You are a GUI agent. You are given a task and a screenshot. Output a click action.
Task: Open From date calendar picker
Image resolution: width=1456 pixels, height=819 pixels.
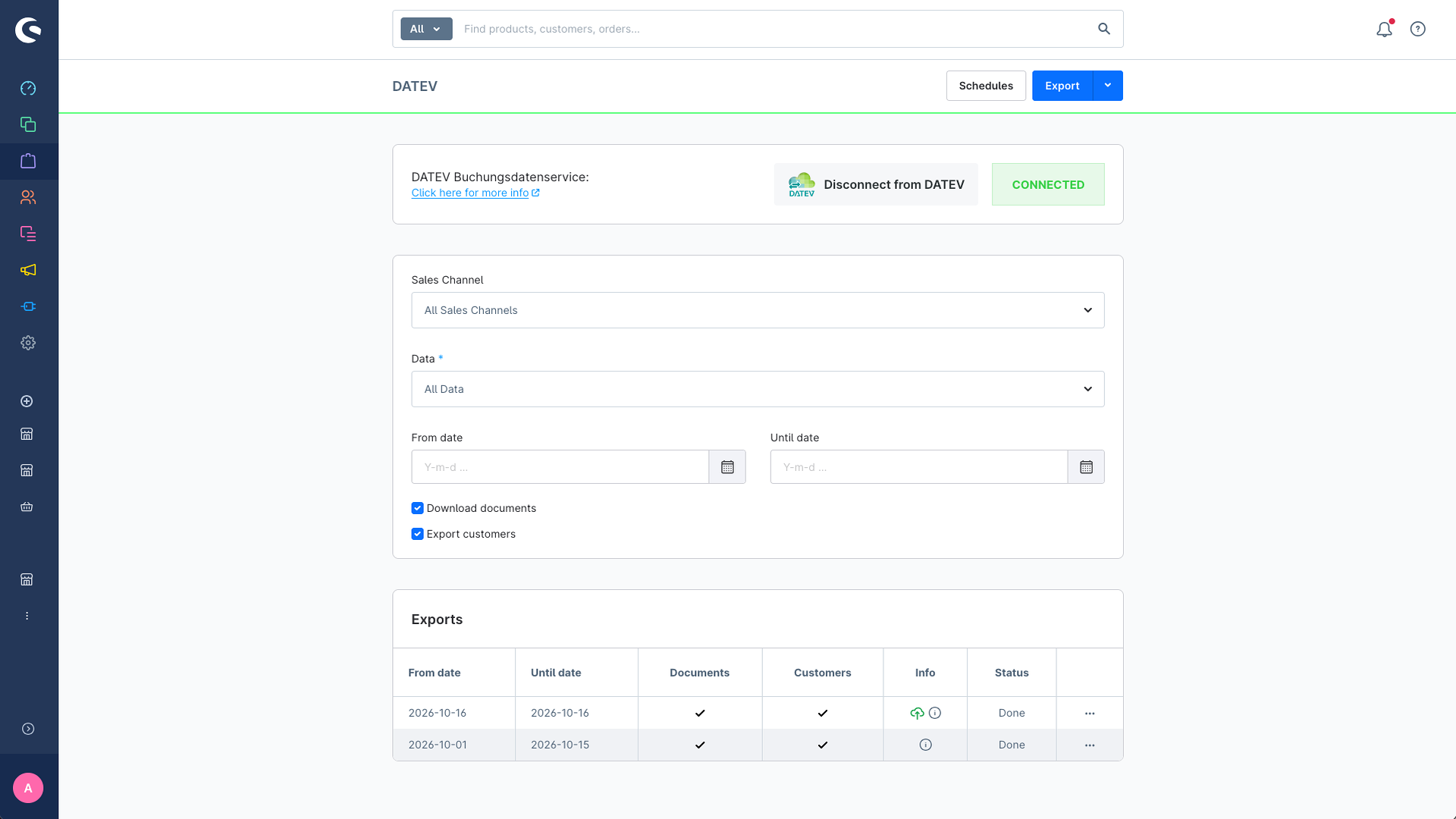[x=727, y=467]
